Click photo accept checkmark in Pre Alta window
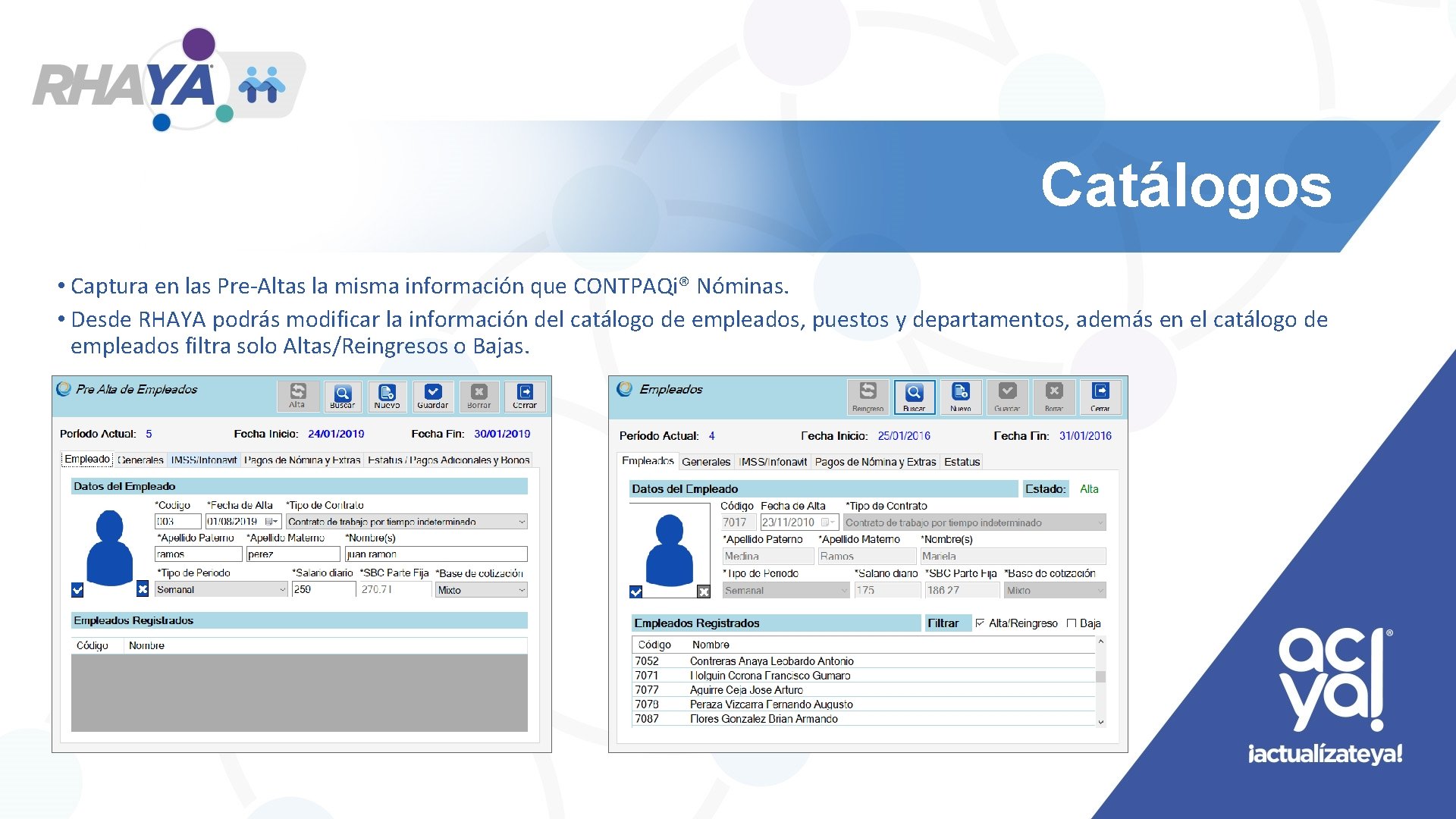1456x819 pixels. (77, 589)
